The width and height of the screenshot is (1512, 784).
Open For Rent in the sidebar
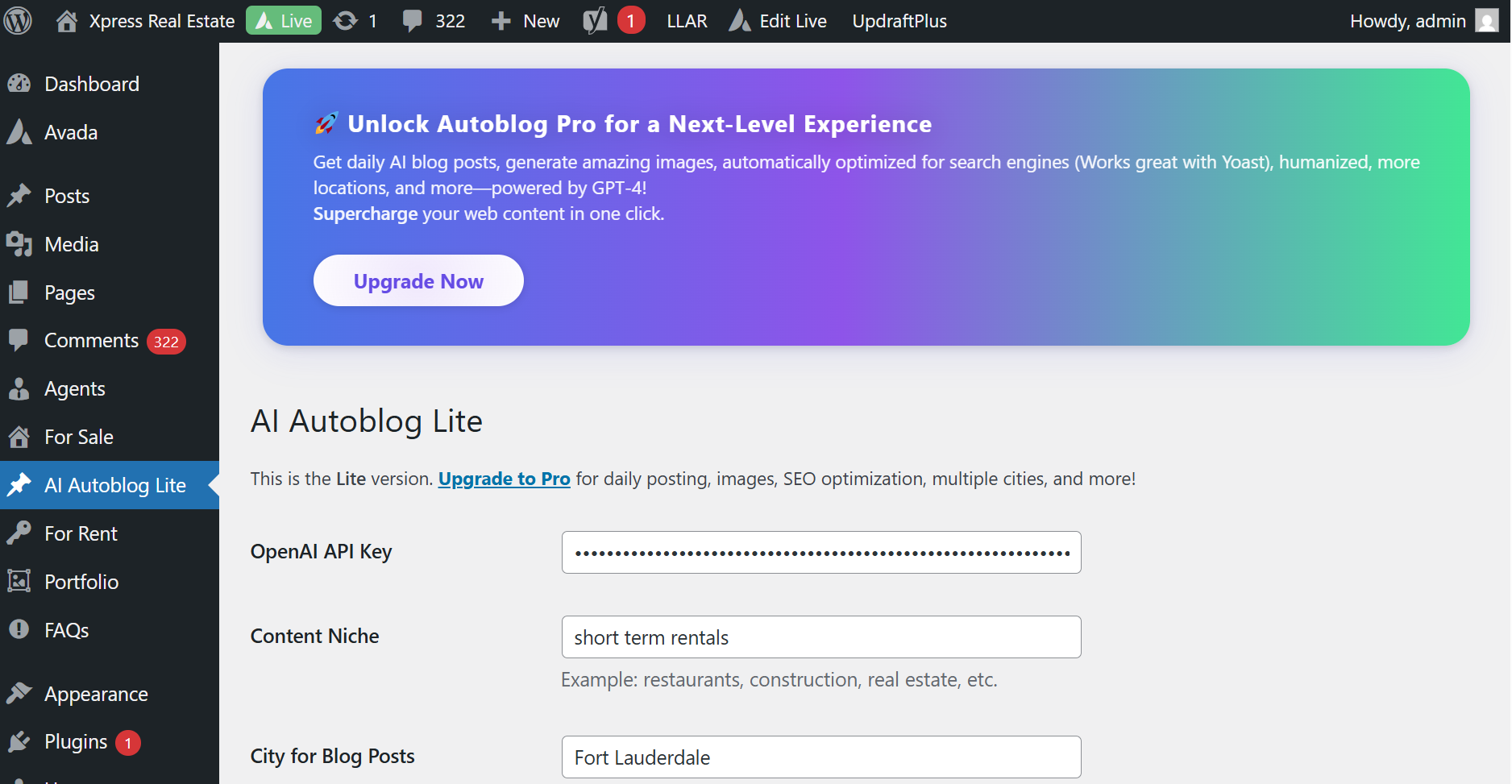pyautogui.click(x=81, y=533)
